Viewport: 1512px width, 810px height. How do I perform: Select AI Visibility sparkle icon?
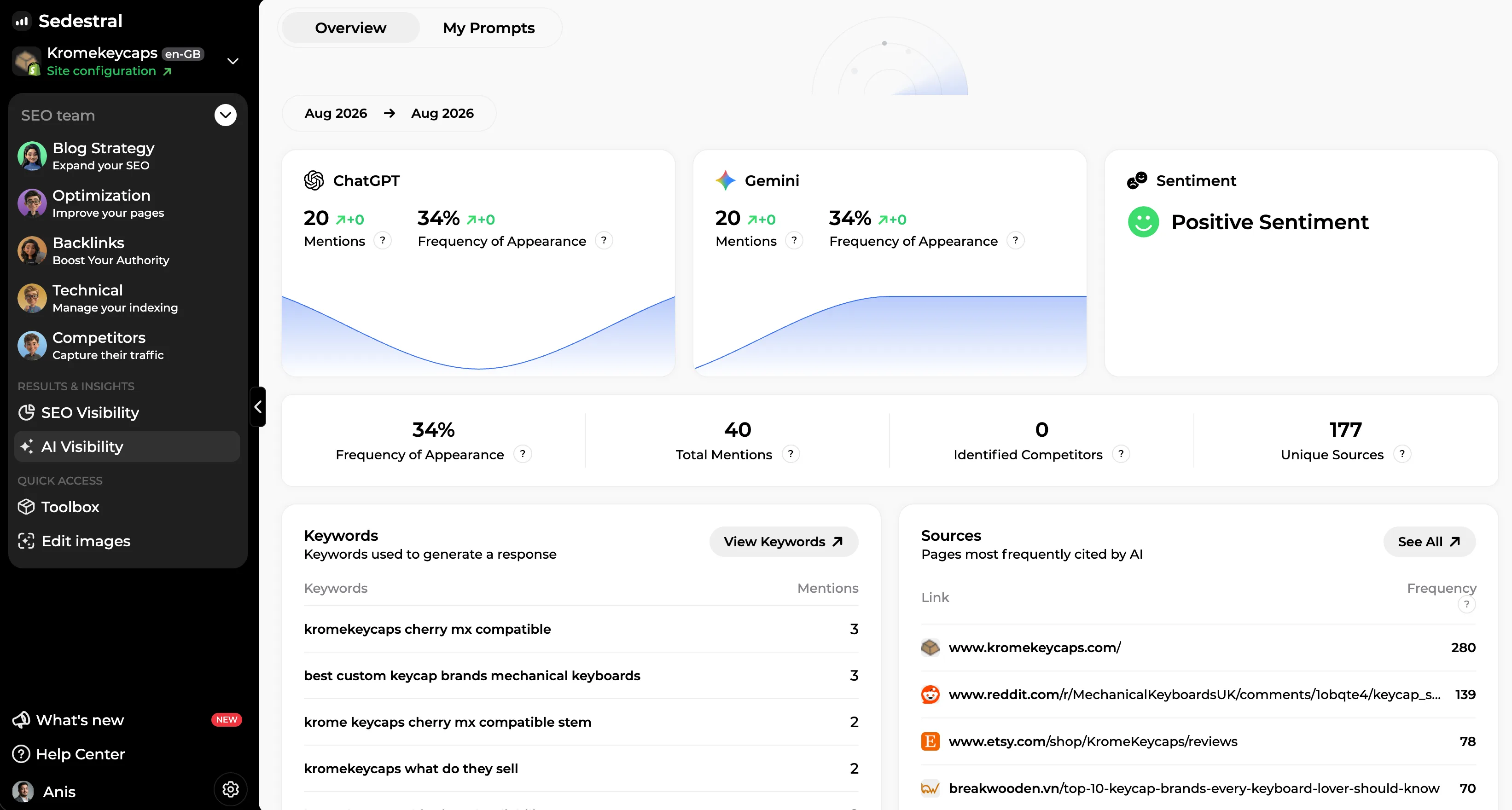click(26, 446)
